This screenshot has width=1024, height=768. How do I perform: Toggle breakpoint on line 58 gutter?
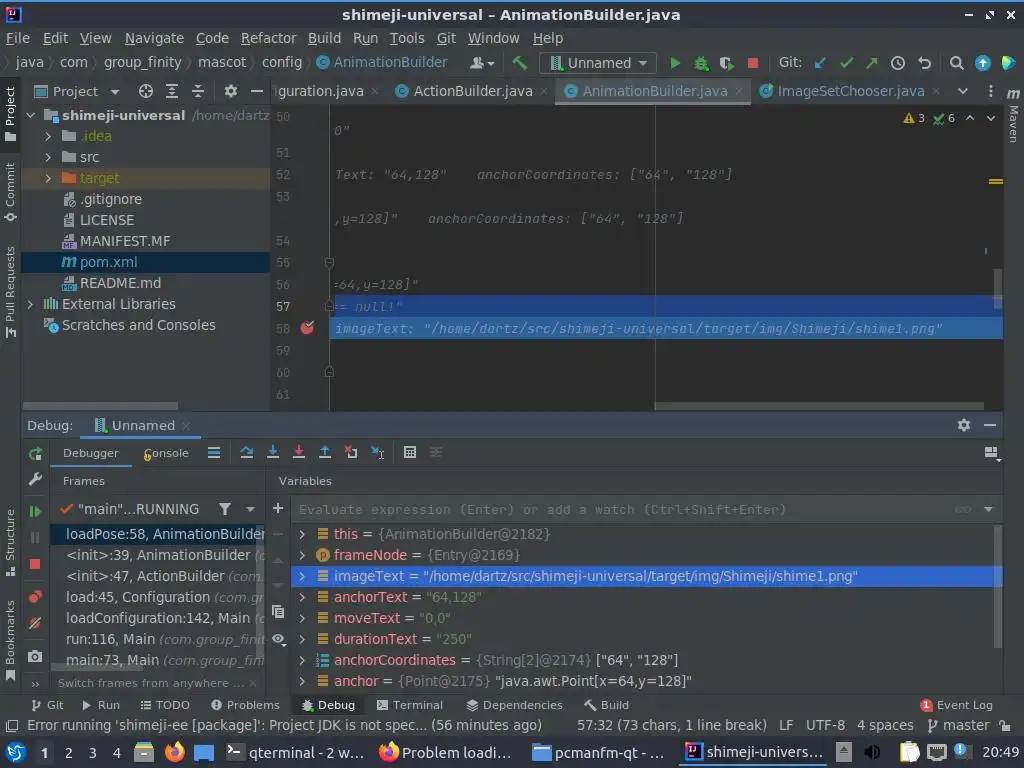(307, 328)
